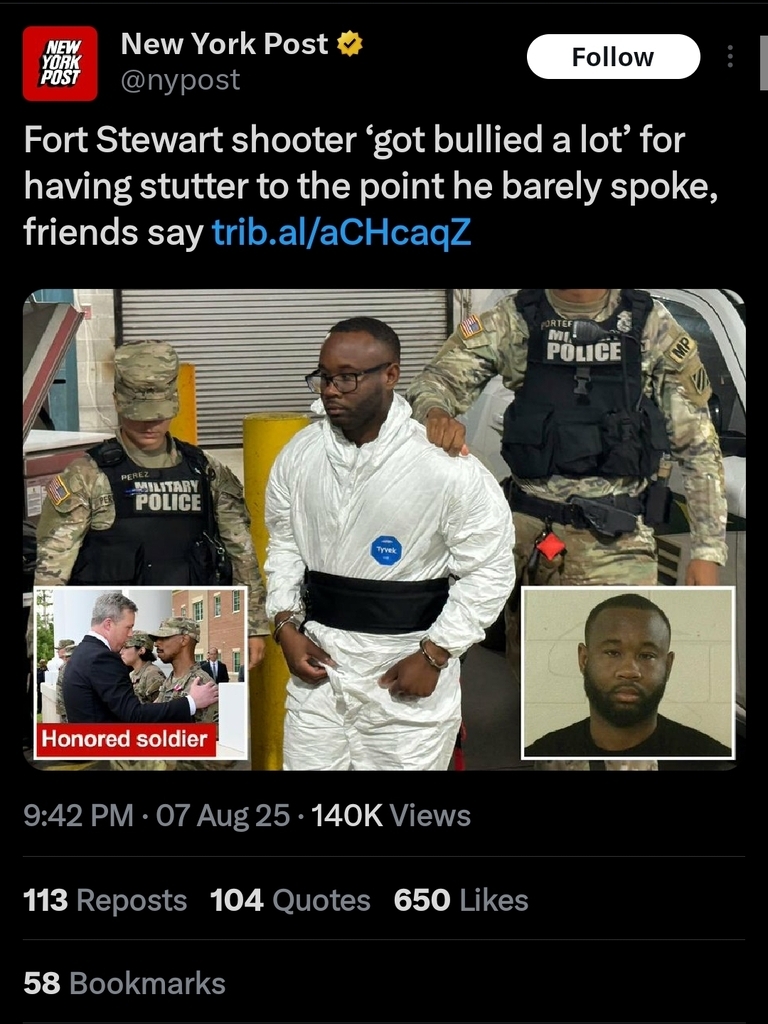
Task: Click the 140K Views count
Action: (x=391, y=815)
